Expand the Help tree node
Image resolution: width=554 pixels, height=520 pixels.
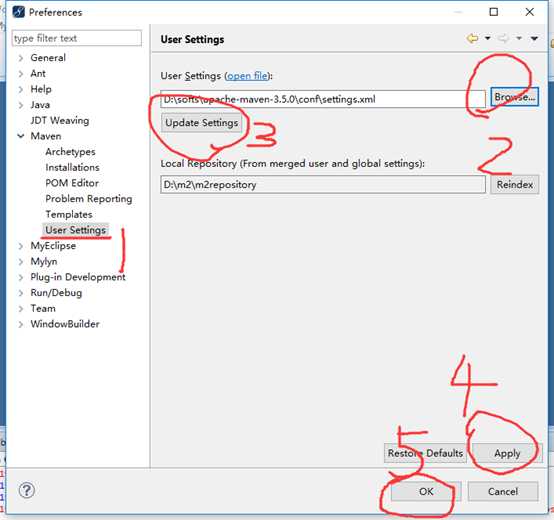click(20, 89)
